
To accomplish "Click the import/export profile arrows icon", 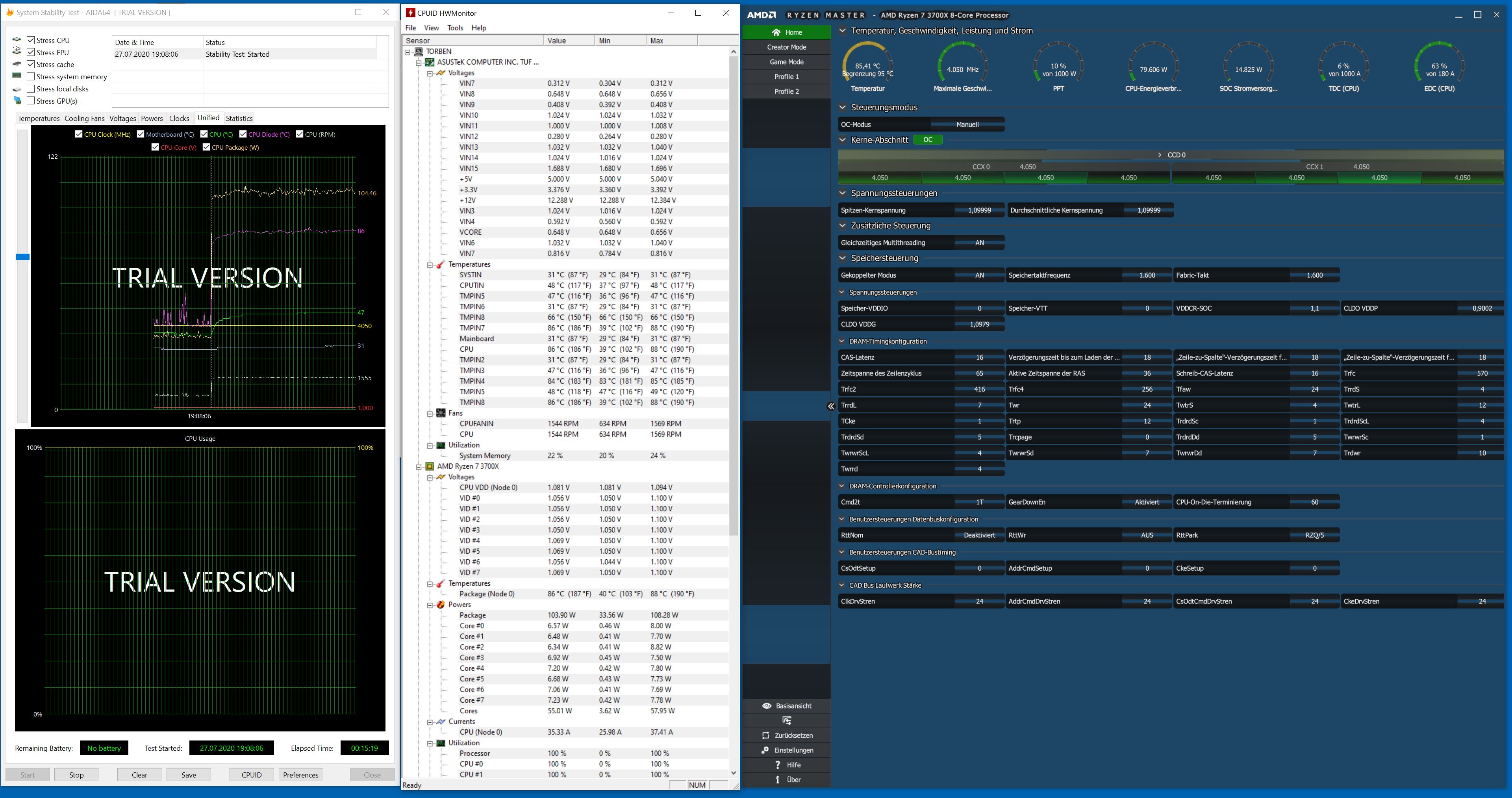I will coord(787,720).
